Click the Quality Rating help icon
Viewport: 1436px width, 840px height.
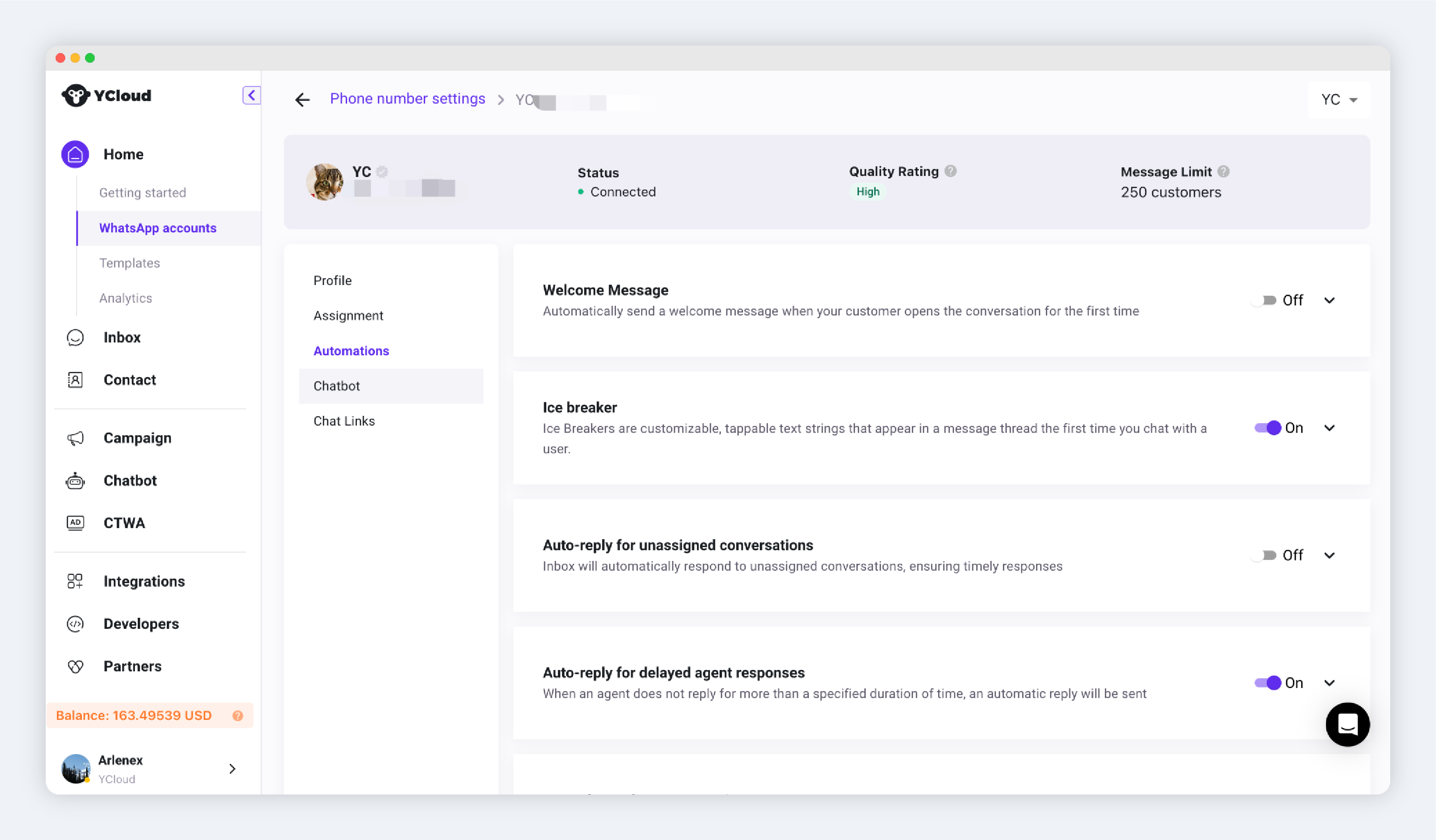951,171
